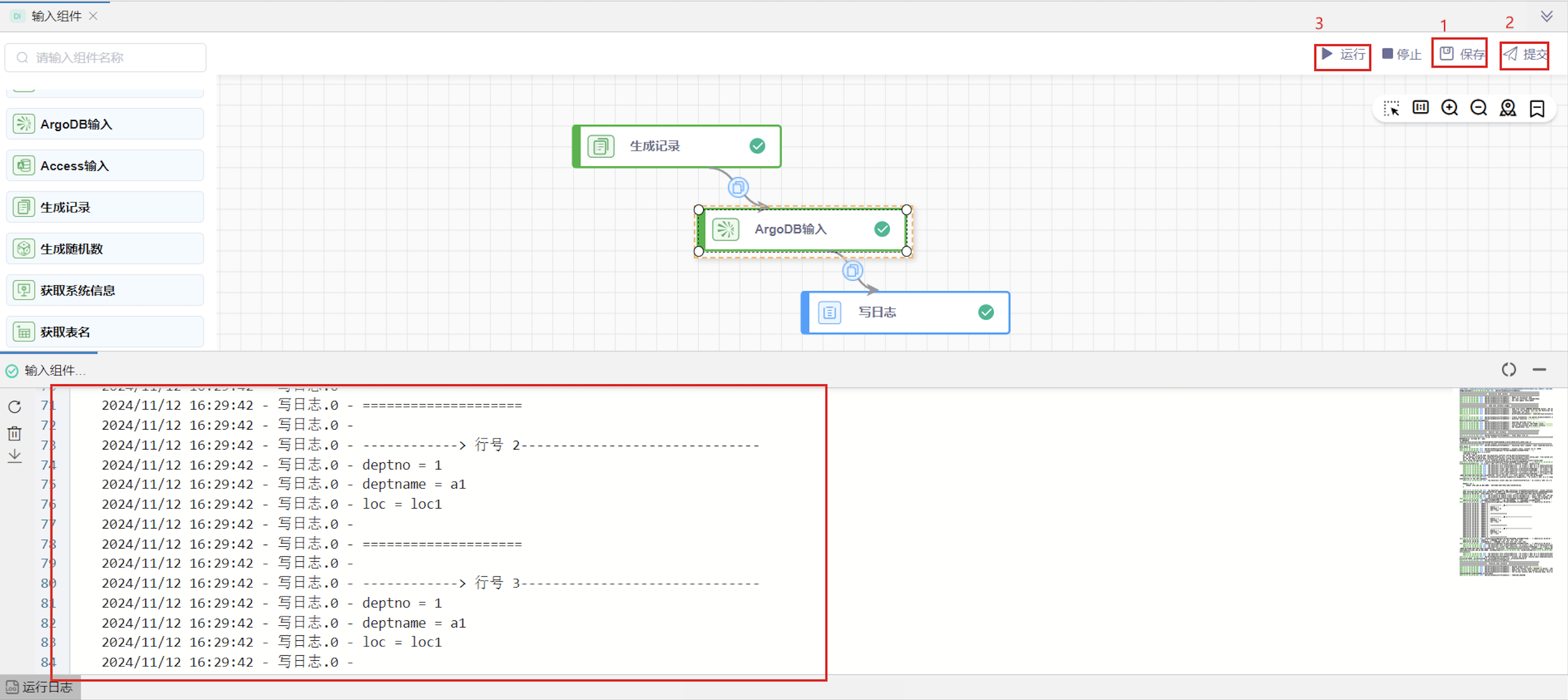The width and height of the screenshot is (1568, 700).
Task: Click the locate/center canvas icon
Action: pos(1508,108)
